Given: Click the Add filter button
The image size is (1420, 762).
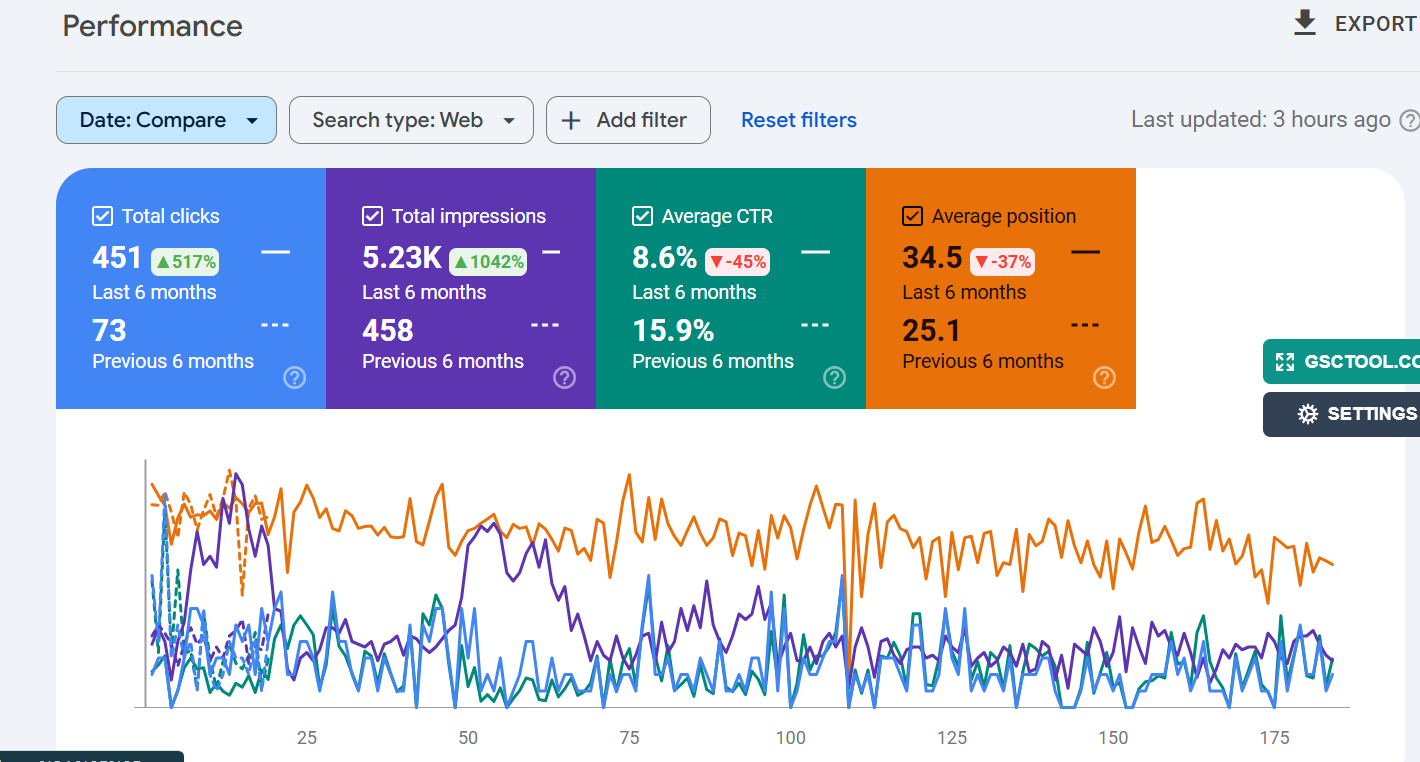Looking at the screenshot, I should 628,120.
